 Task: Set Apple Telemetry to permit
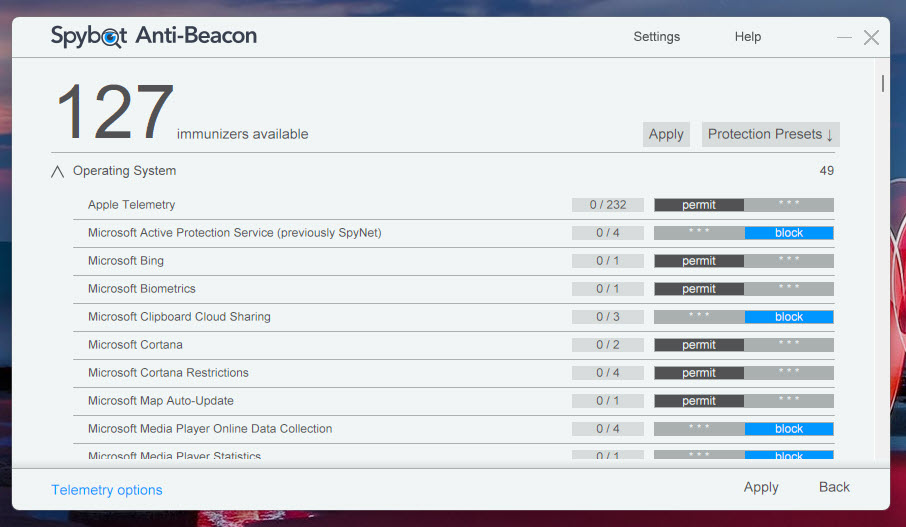pyautogui.click(x=699, y=205)
